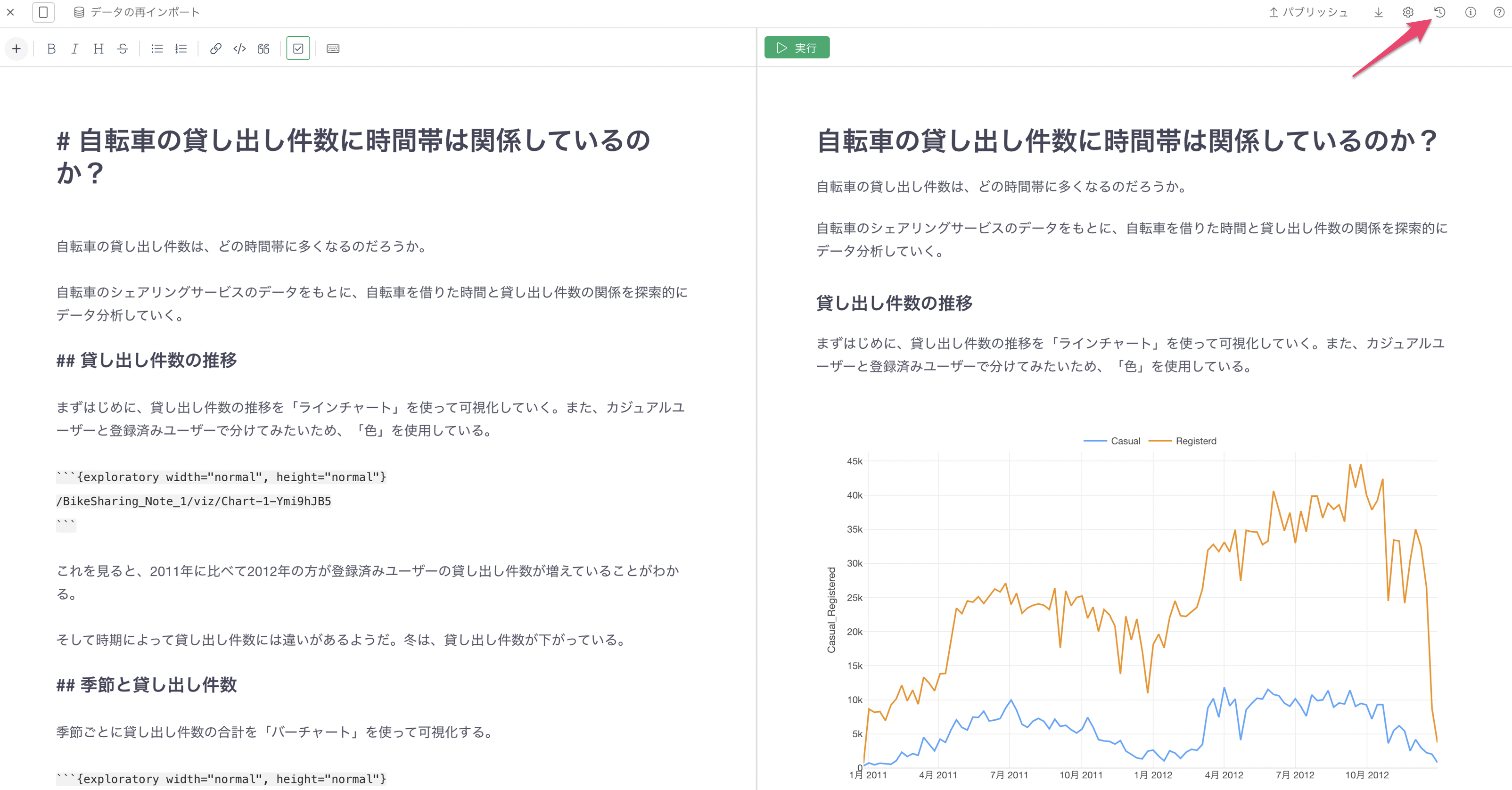The width and height of the screenshot is (1512, 790).
Task: Open データの再インポート data re-import
Action: tap(137, 12)
